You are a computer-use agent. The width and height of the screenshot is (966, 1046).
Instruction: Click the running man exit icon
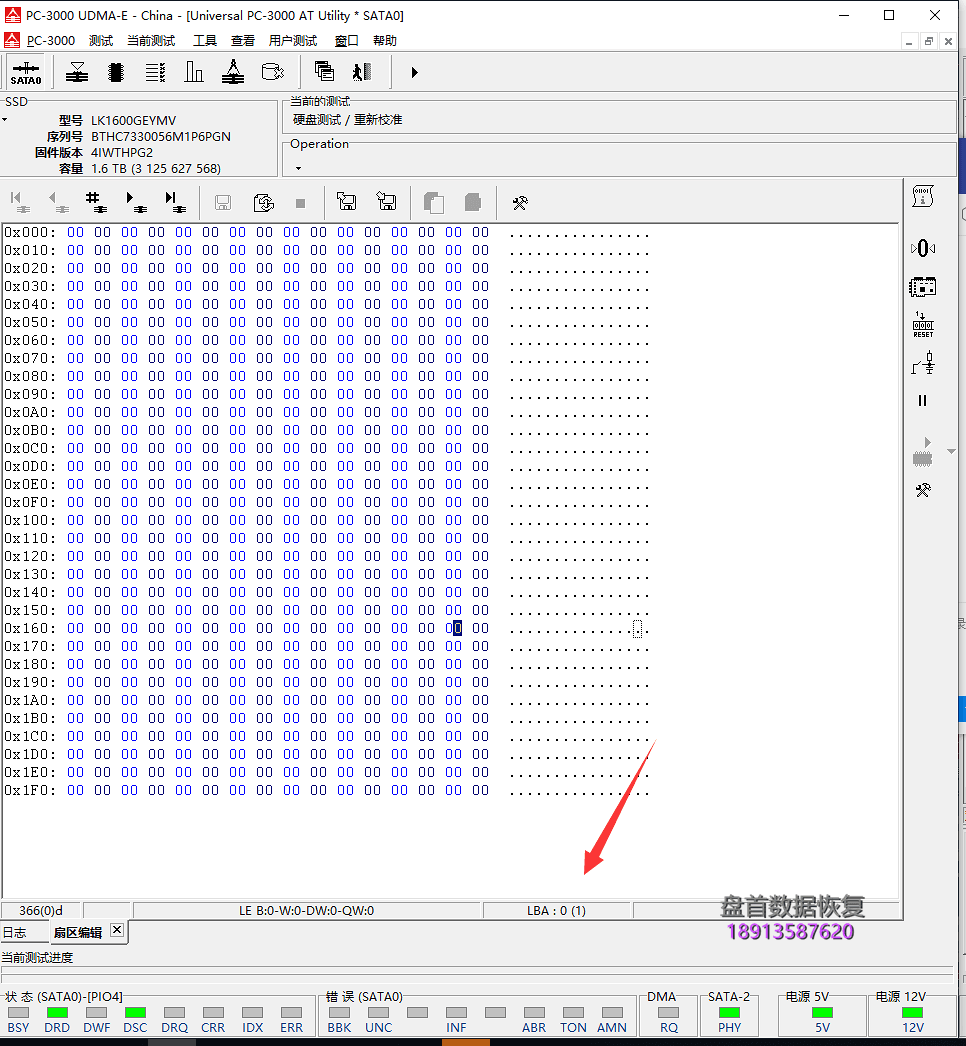pos(362,72)
